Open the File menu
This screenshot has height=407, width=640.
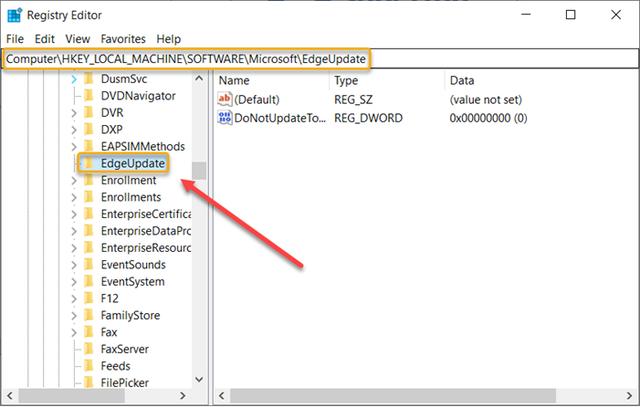(x=16, y=38)
